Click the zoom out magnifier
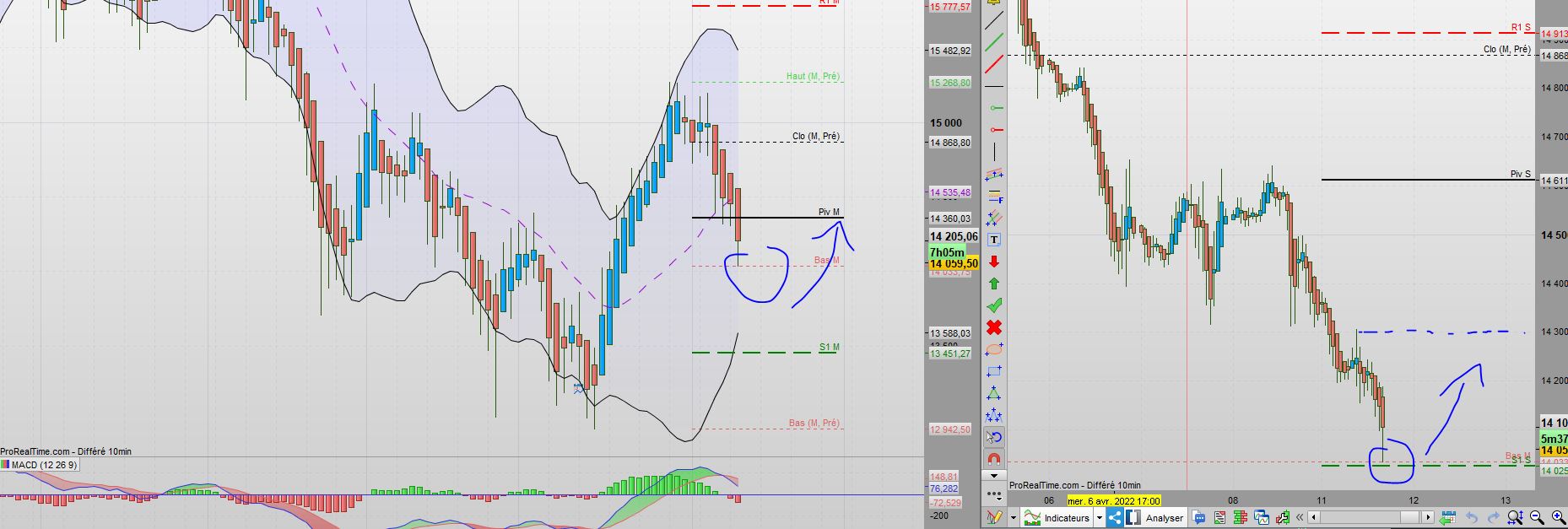Viewport: 1568px width, 529px height. [x=1537, y=517]
